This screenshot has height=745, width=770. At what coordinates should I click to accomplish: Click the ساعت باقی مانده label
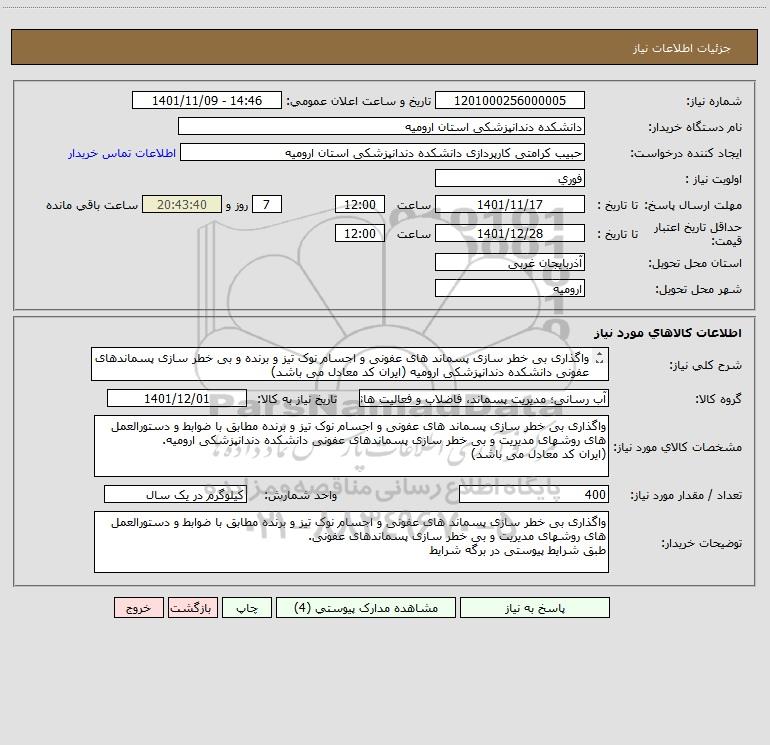click(92, 205)
